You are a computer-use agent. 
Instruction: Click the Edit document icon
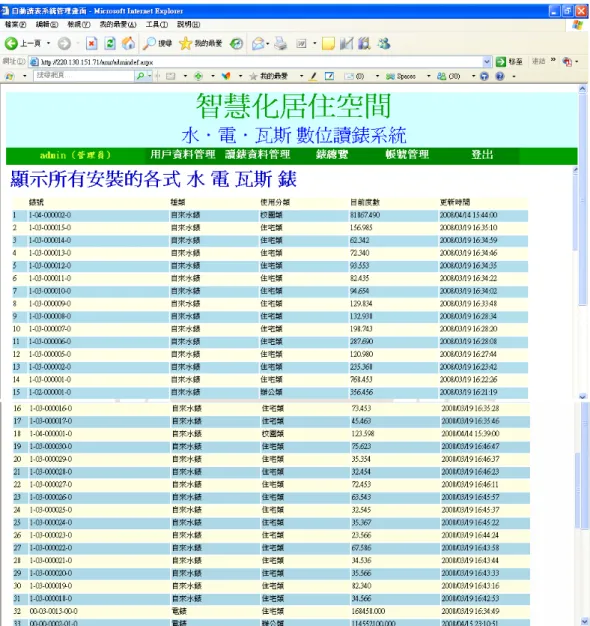point(301,44)
